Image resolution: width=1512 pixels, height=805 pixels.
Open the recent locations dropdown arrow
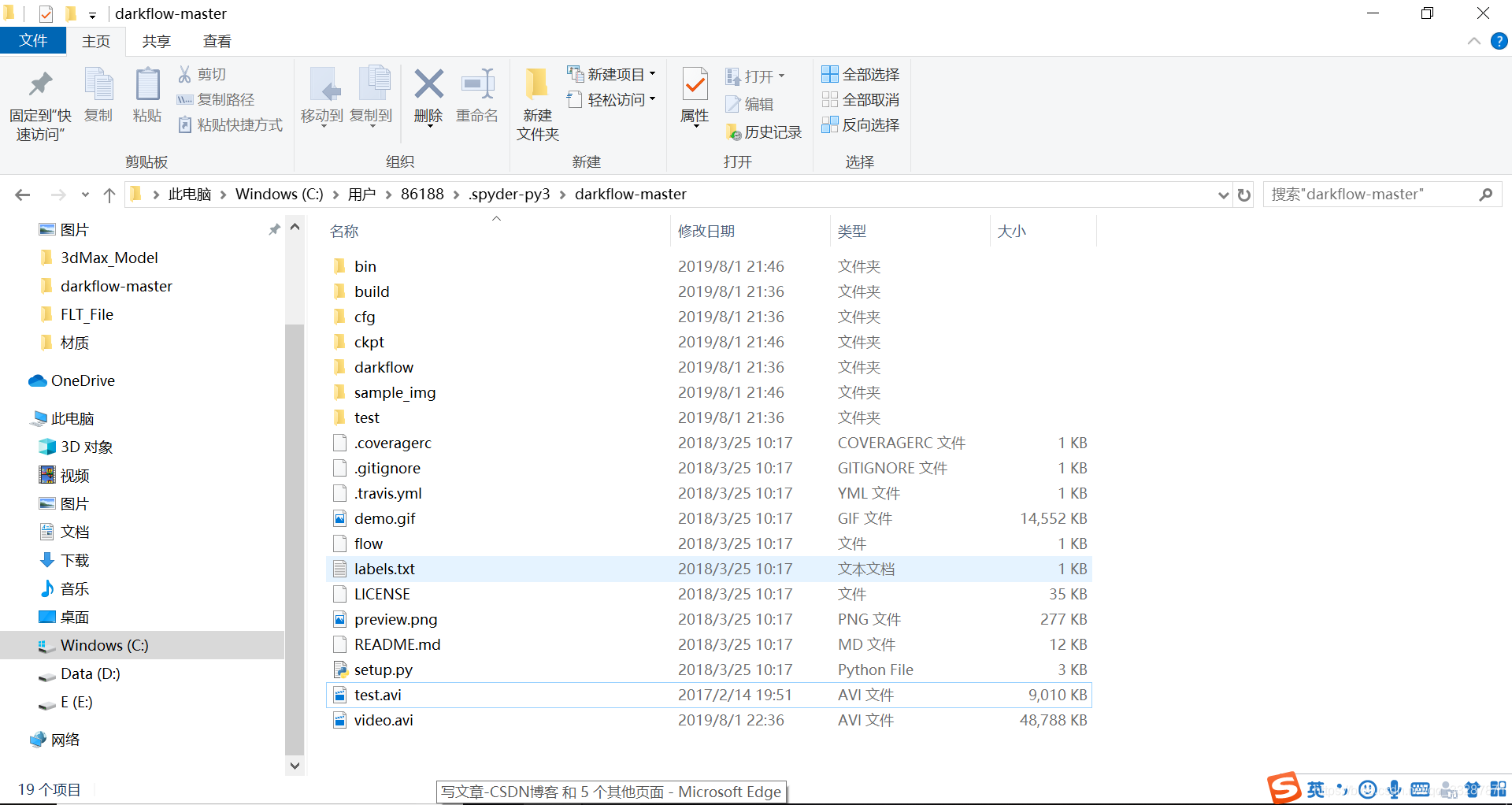coord(85,195)
